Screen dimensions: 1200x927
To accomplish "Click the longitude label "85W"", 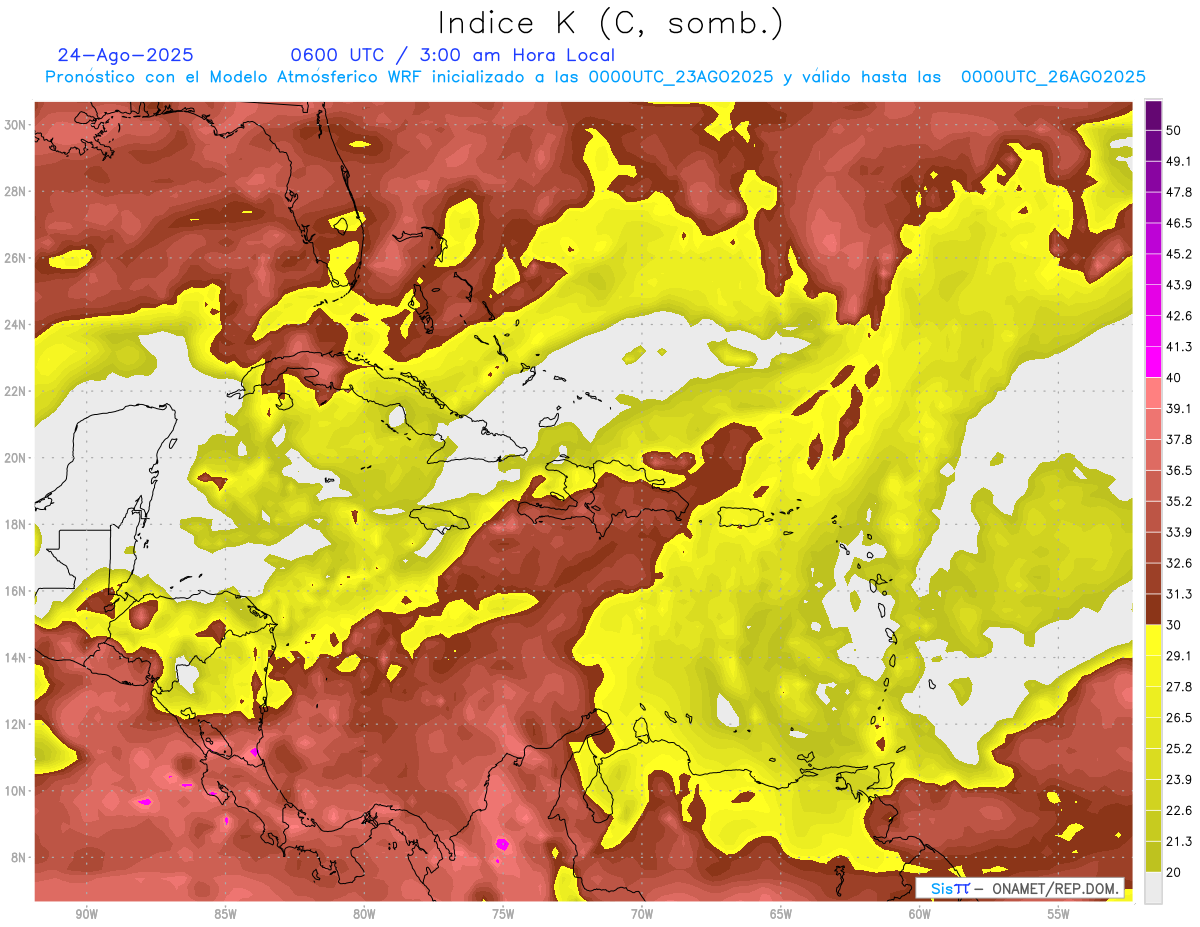I will [x=225, y=915].
